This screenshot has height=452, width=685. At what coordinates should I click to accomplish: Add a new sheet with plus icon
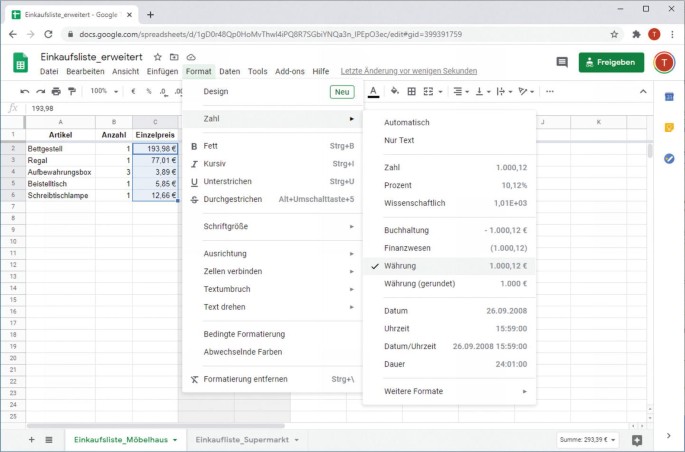click(x=31, y=439)
